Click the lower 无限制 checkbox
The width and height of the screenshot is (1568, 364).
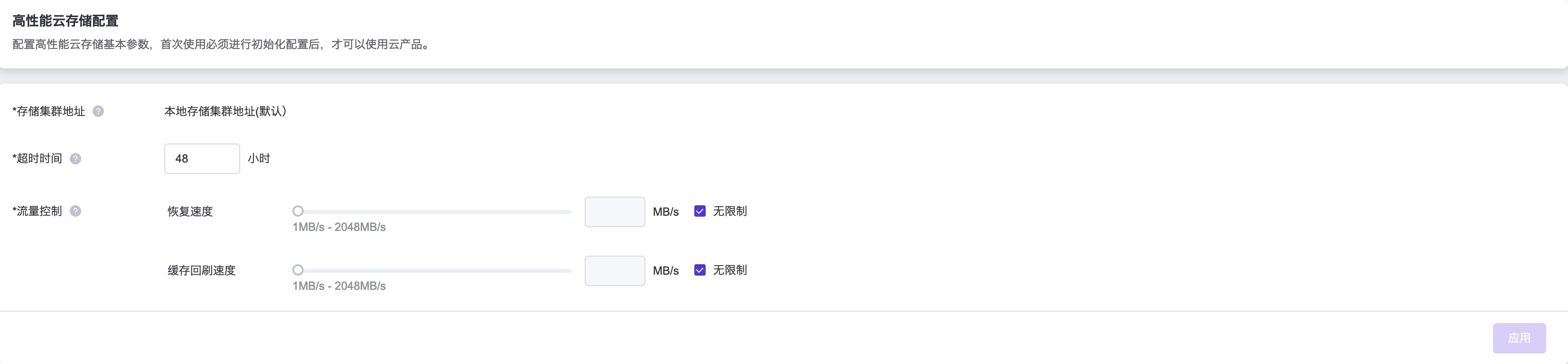click(x=700, y=270)
